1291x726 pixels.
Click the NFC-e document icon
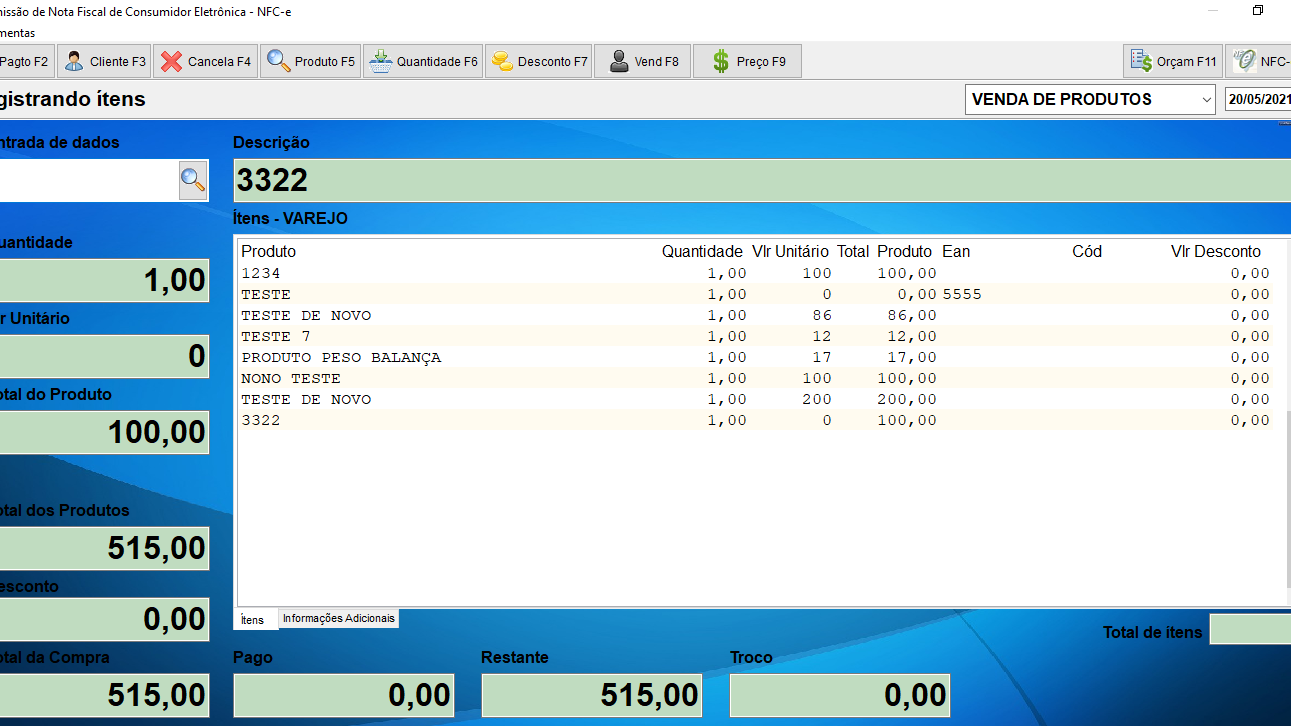click(1244, 61)
